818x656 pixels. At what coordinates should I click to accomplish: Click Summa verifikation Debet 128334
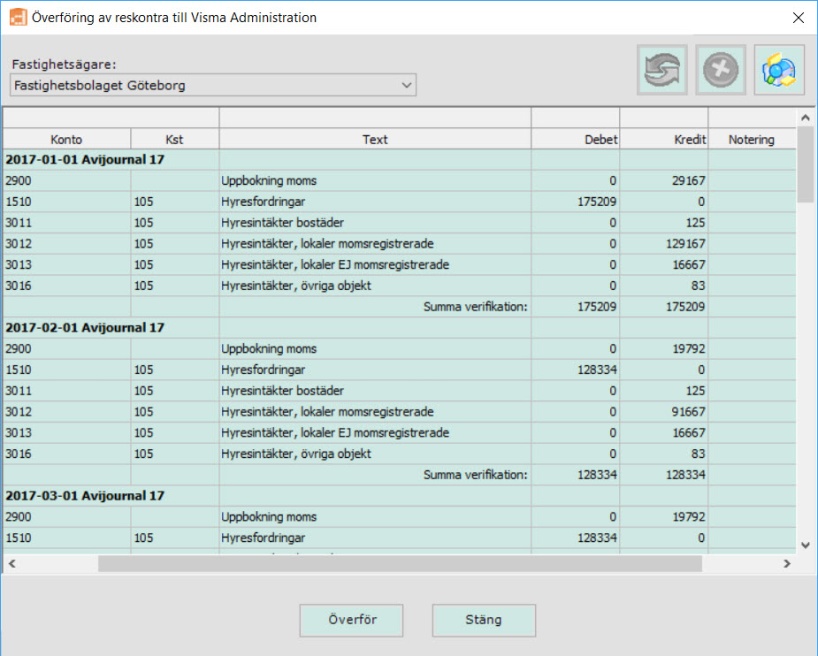(x=597, y=475)
